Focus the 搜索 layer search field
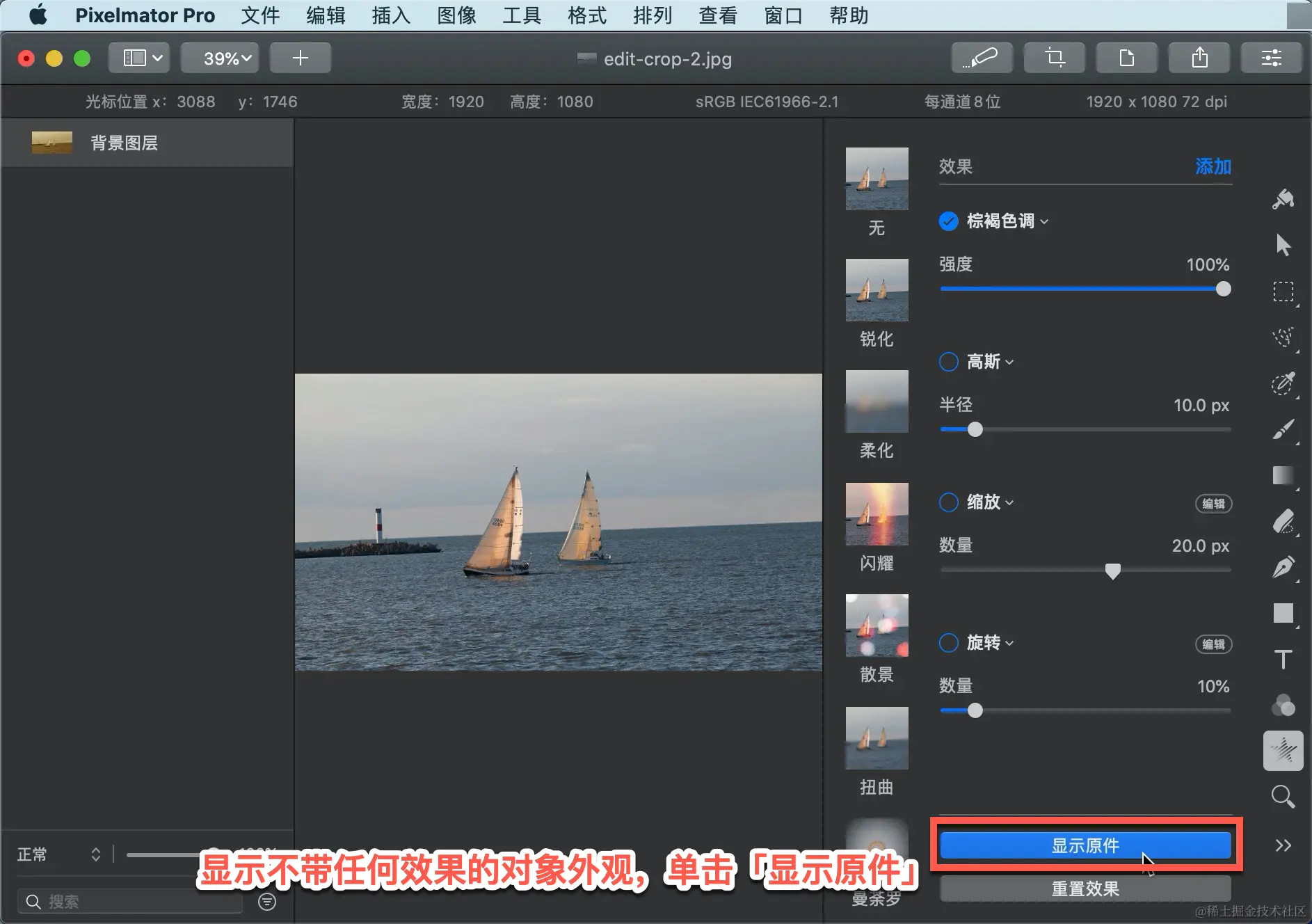 (x=129, y=902)
